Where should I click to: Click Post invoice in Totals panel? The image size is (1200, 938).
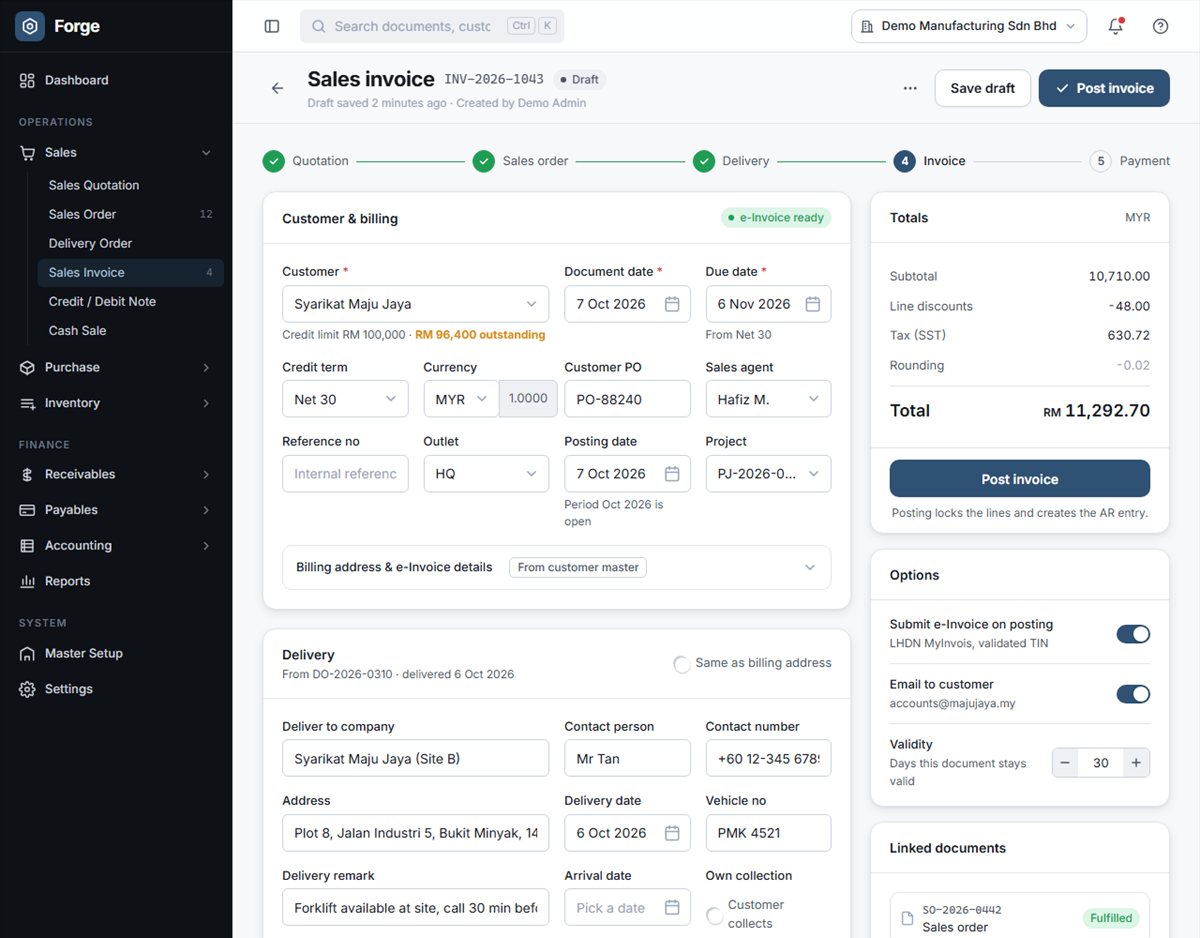(1020, 479)
